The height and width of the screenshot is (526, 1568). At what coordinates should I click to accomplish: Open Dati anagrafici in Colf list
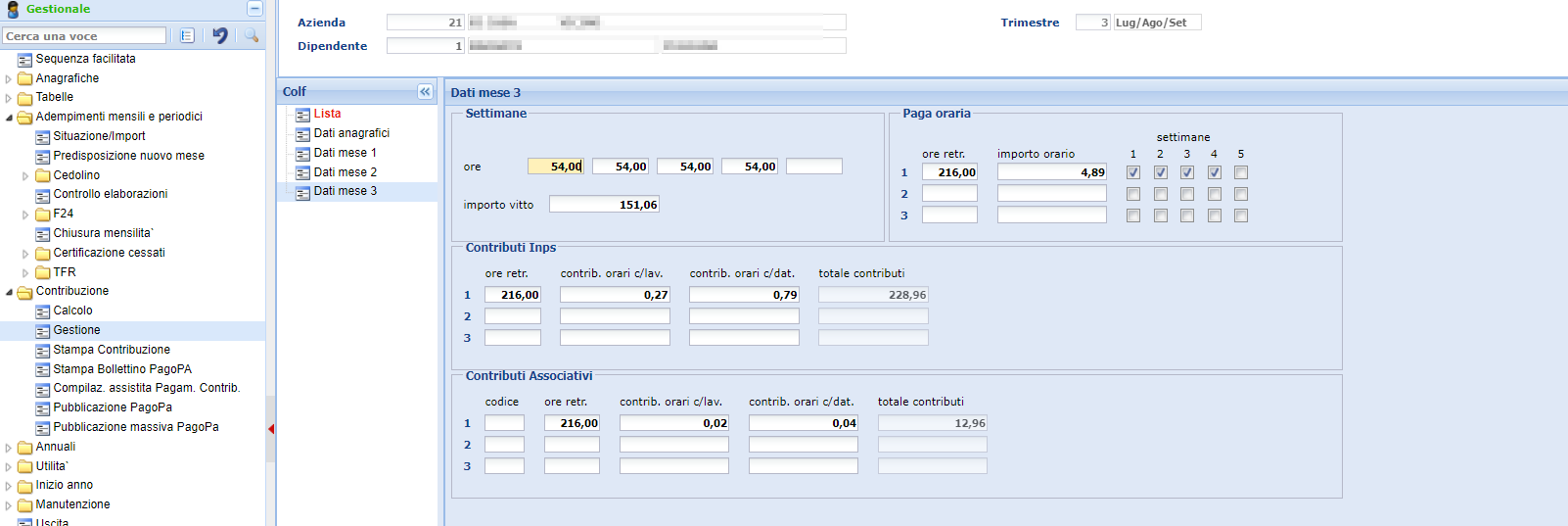pos(351,133)
